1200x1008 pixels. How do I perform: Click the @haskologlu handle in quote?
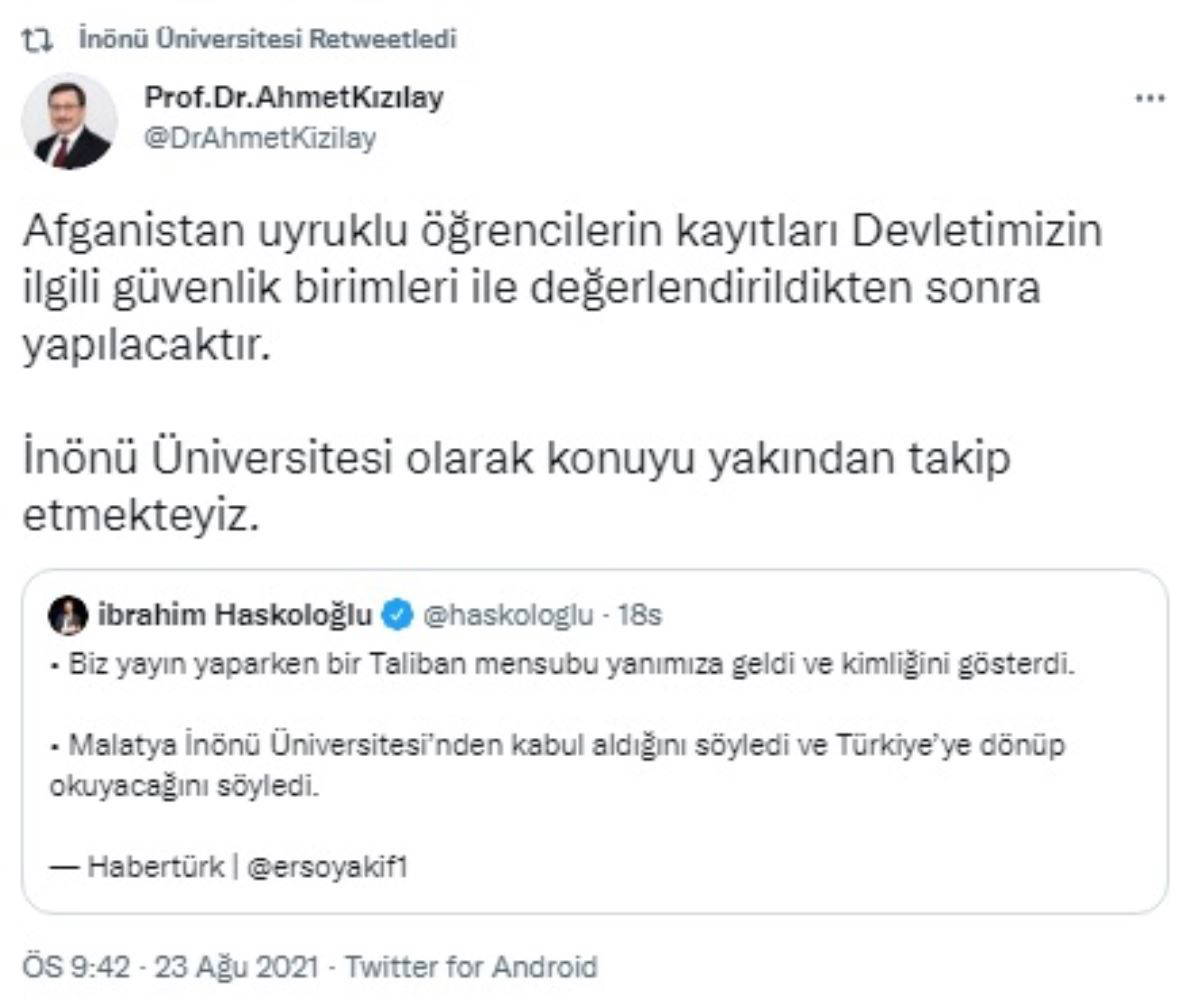tap(508, 615)
